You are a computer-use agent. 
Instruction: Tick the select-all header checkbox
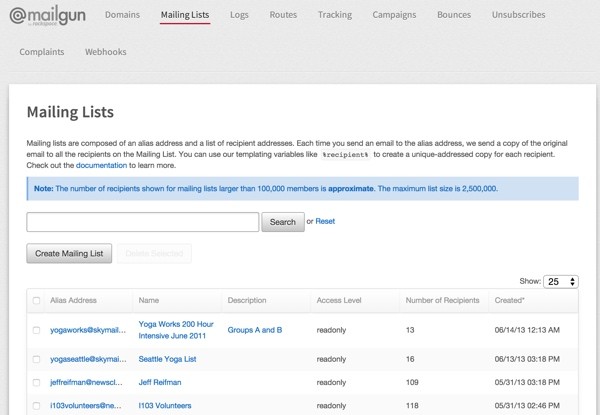click(36, 300)
